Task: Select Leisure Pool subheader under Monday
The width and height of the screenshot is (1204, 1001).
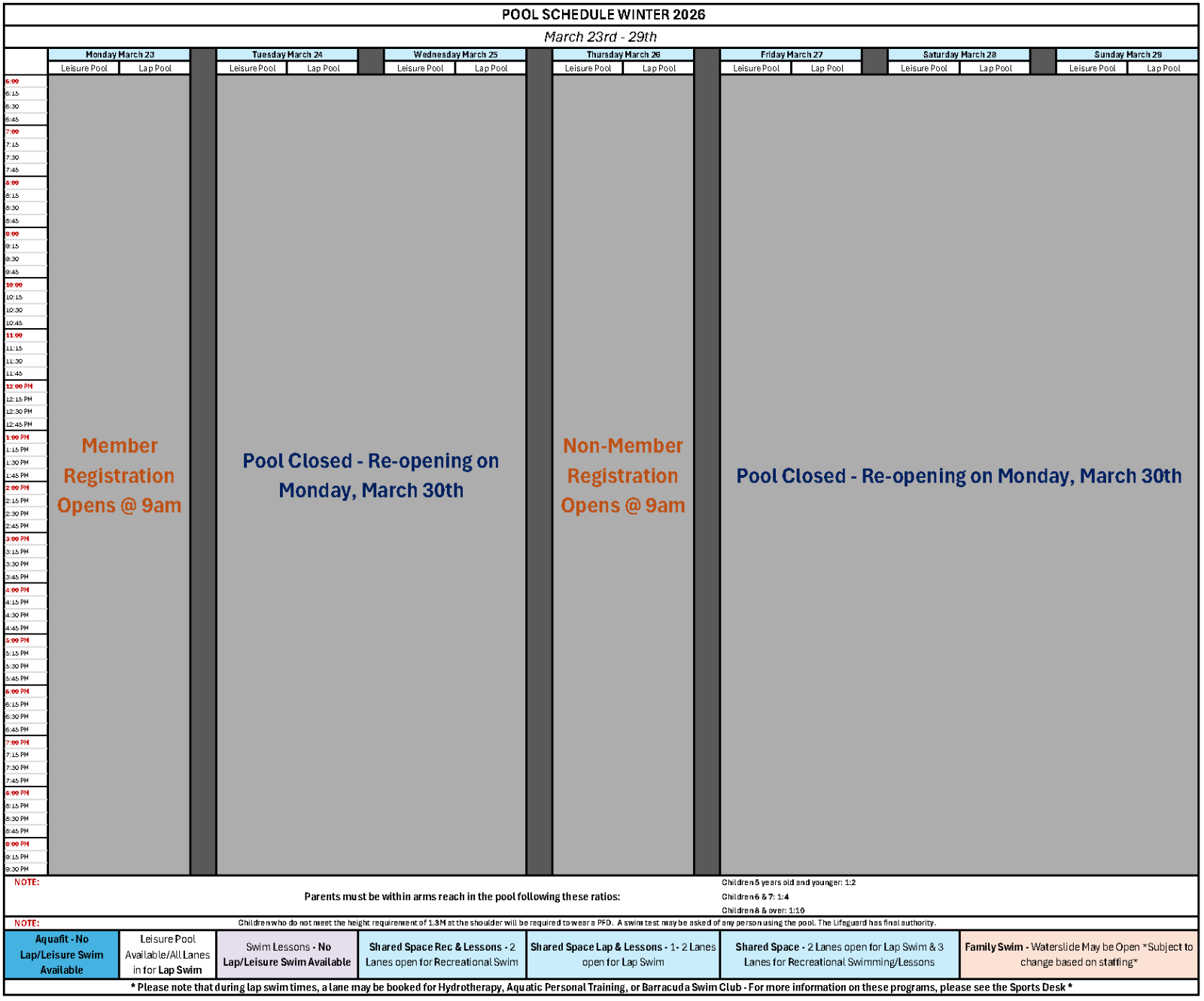Action: coord(84,68)
